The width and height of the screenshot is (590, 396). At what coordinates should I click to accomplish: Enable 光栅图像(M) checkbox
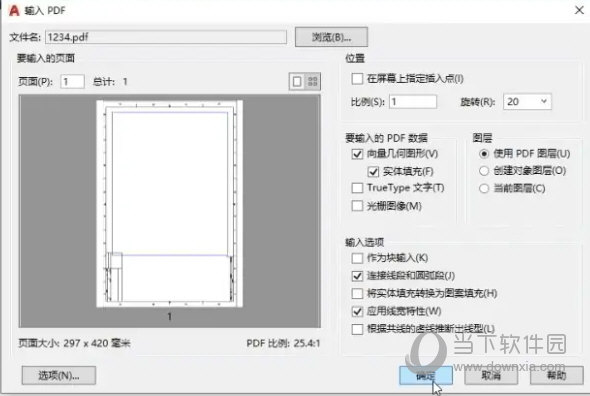pos(357,206)
